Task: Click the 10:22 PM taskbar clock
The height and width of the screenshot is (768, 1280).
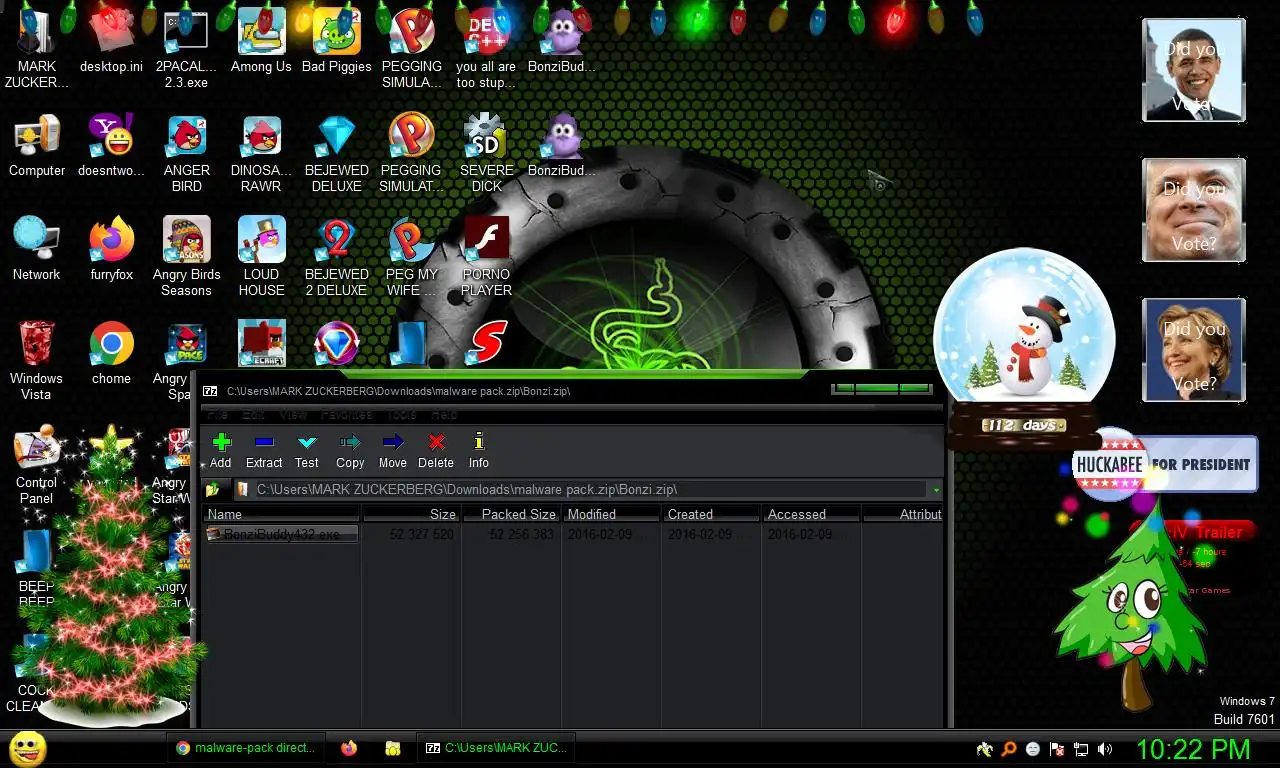Action: coord(1193,748)
